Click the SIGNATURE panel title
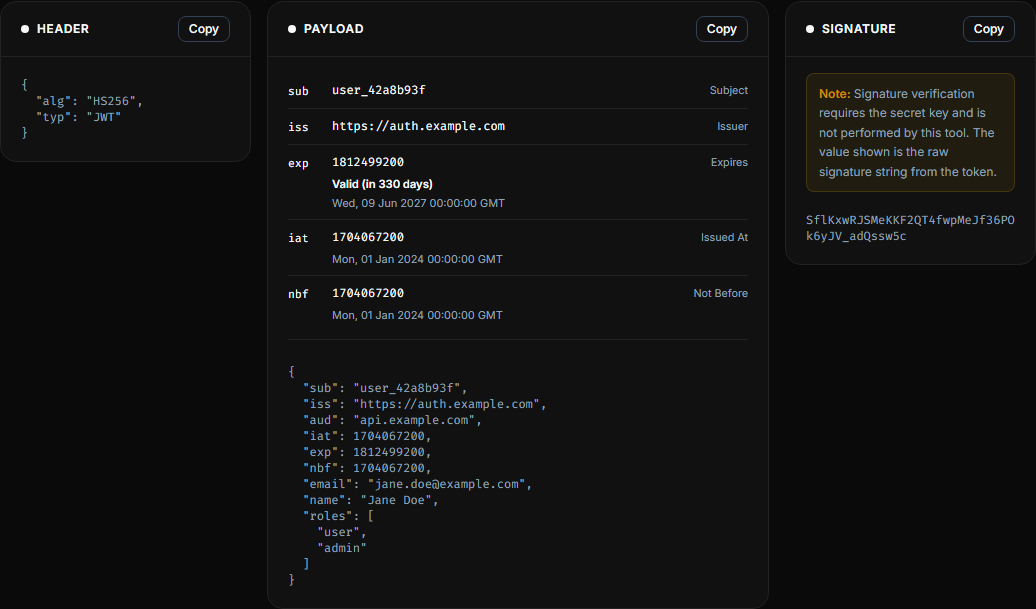This screenshot has width=1036, height=609. [x=858, y=29]
